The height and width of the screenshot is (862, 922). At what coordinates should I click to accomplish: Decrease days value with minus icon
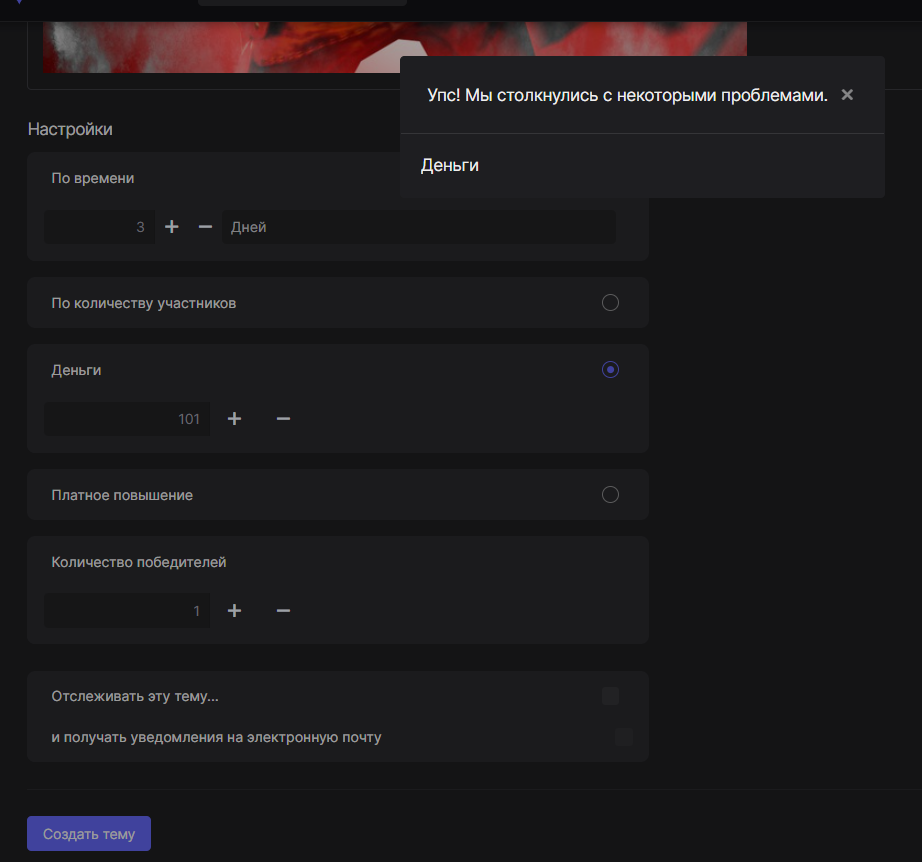[205, 227]
